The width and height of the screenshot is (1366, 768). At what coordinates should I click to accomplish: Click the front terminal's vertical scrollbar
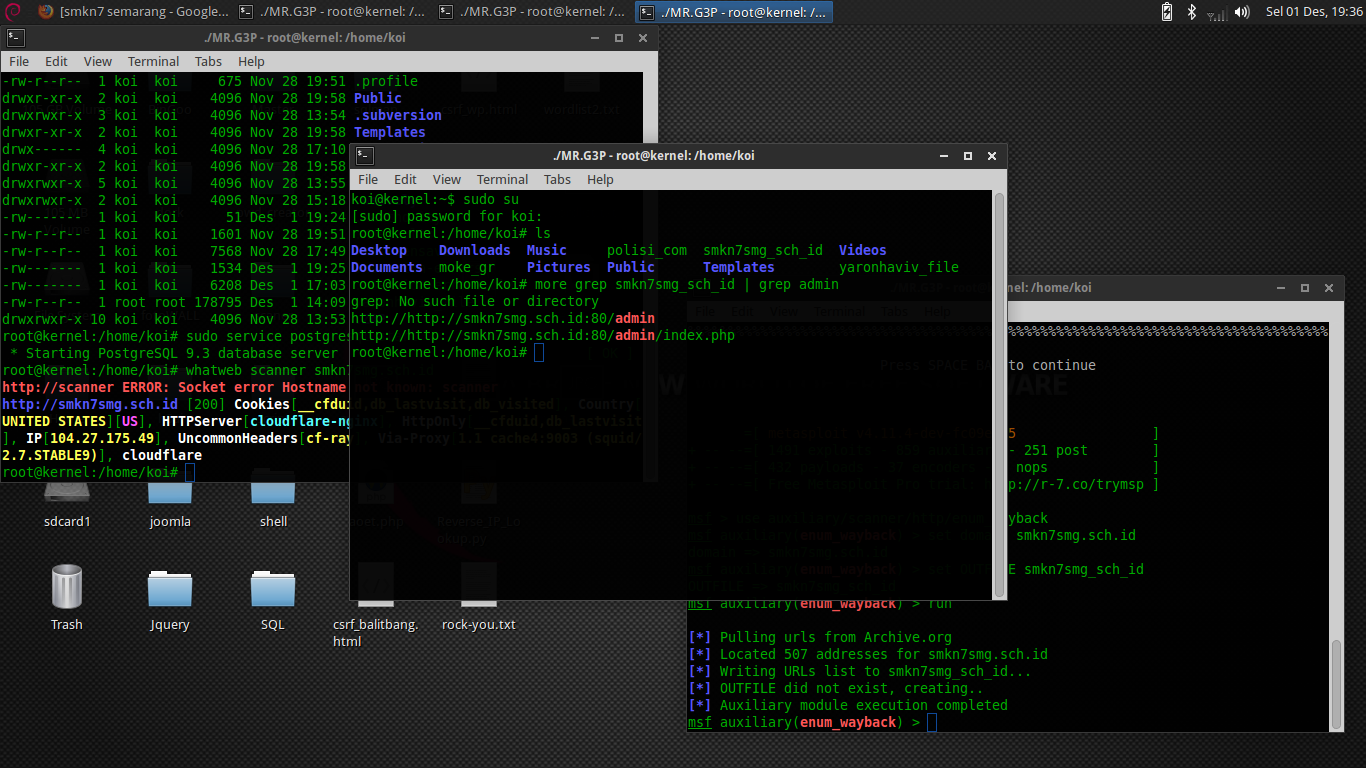pos(998,395)
